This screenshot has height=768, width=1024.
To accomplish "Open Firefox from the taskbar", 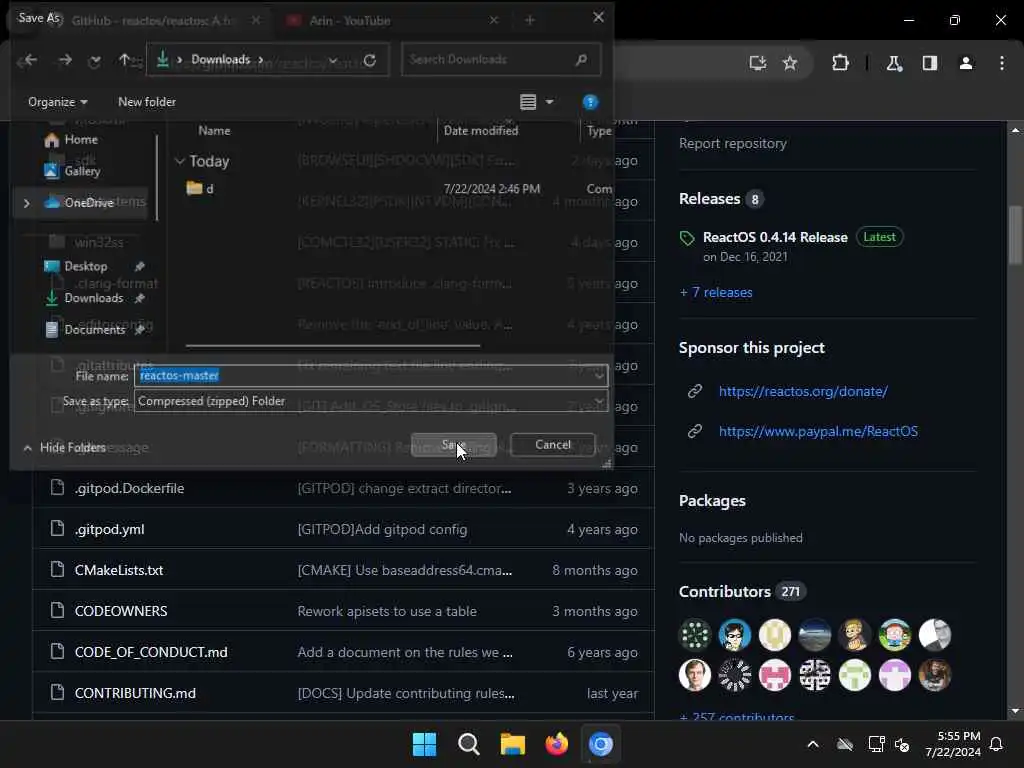I will (x=556, y=744).
